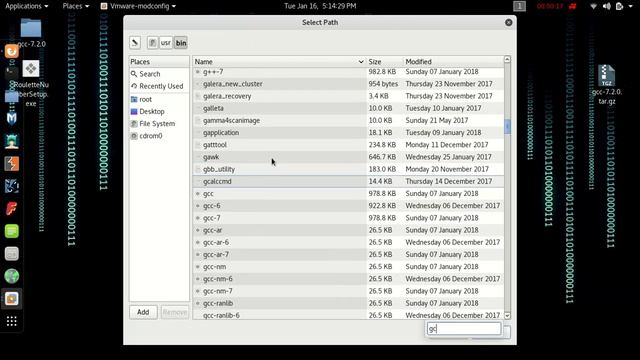Sort by the Size column header
640x360 pixels.
pyautogui.click(x=384, y=62)
